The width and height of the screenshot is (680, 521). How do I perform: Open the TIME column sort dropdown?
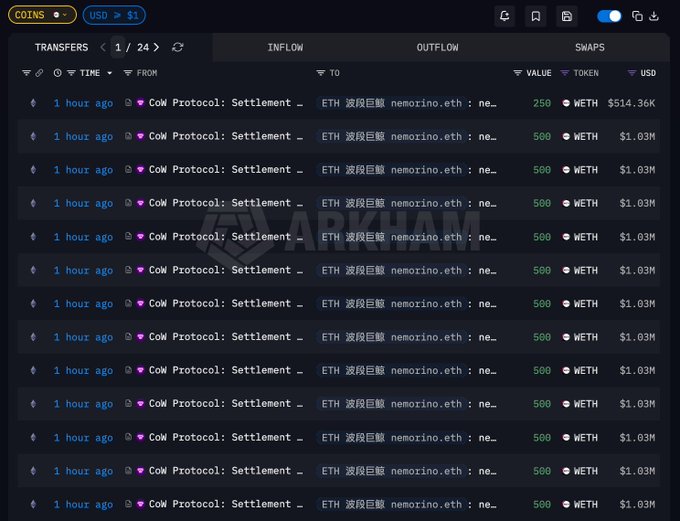pos(109,73)
